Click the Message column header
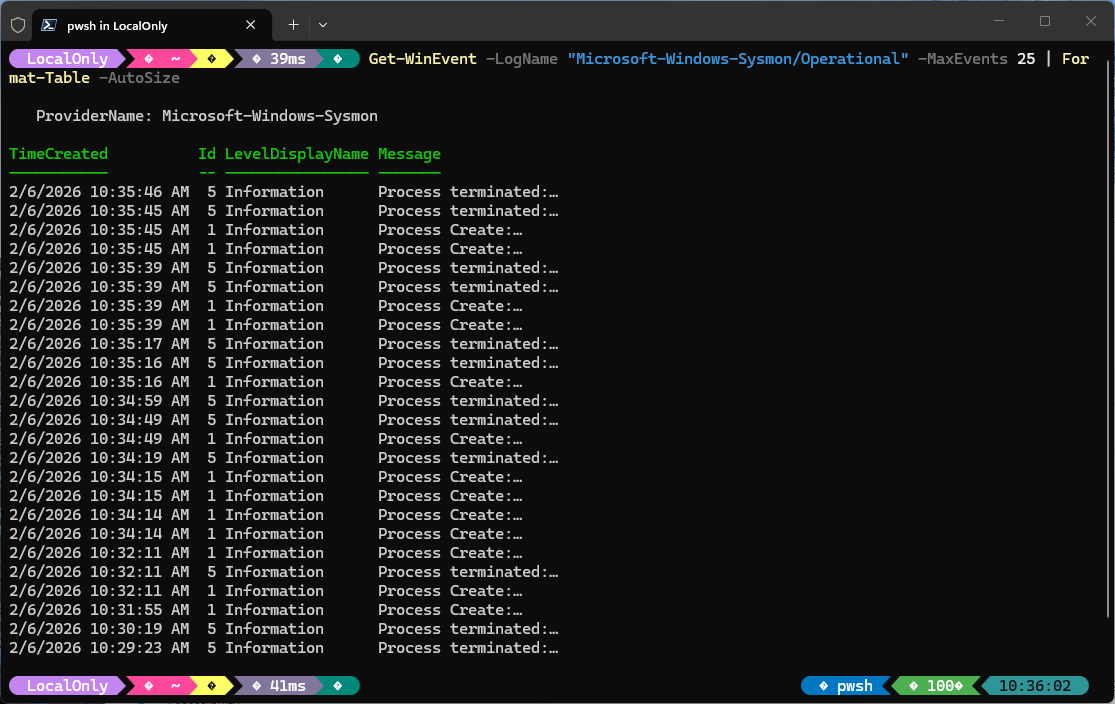This screenshot has width=1115, height=704. (409, 154)
